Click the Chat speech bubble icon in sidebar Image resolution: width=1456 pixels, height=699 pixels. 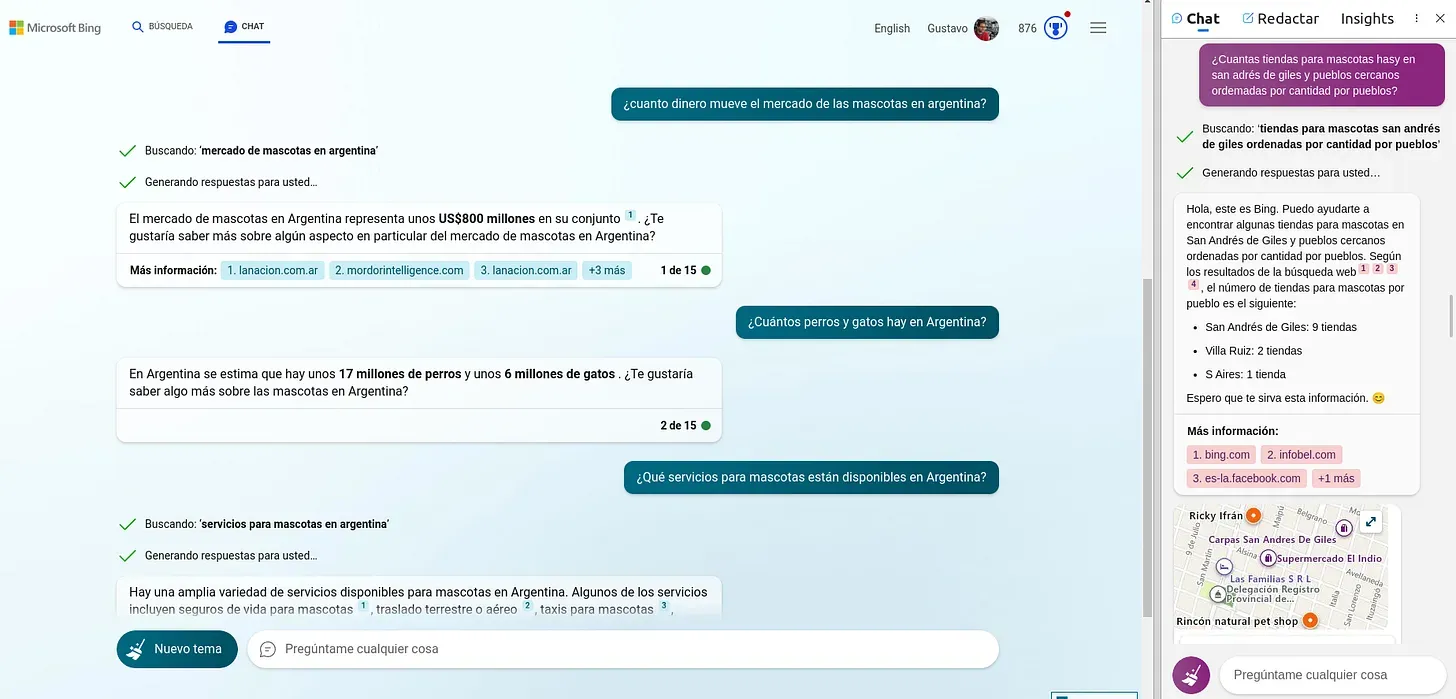click(x=1178, y=18)
